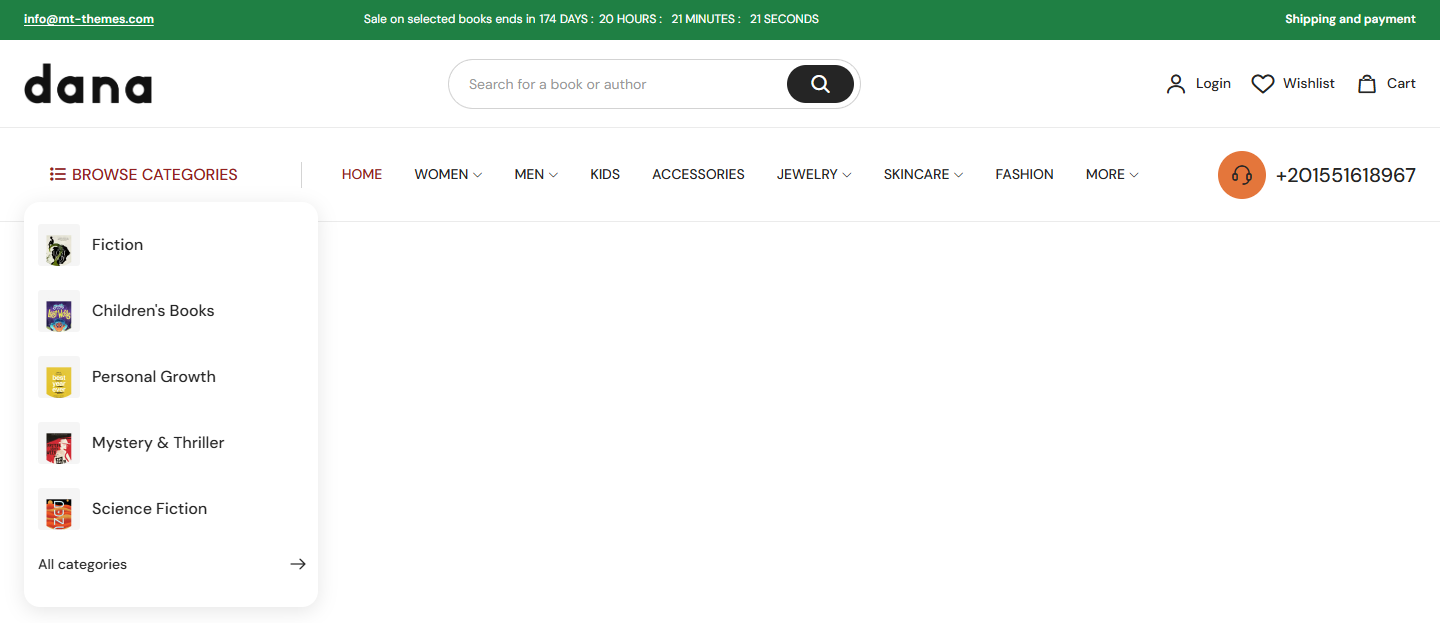Select the Science Fiction category label

click(x=149, y=509)
